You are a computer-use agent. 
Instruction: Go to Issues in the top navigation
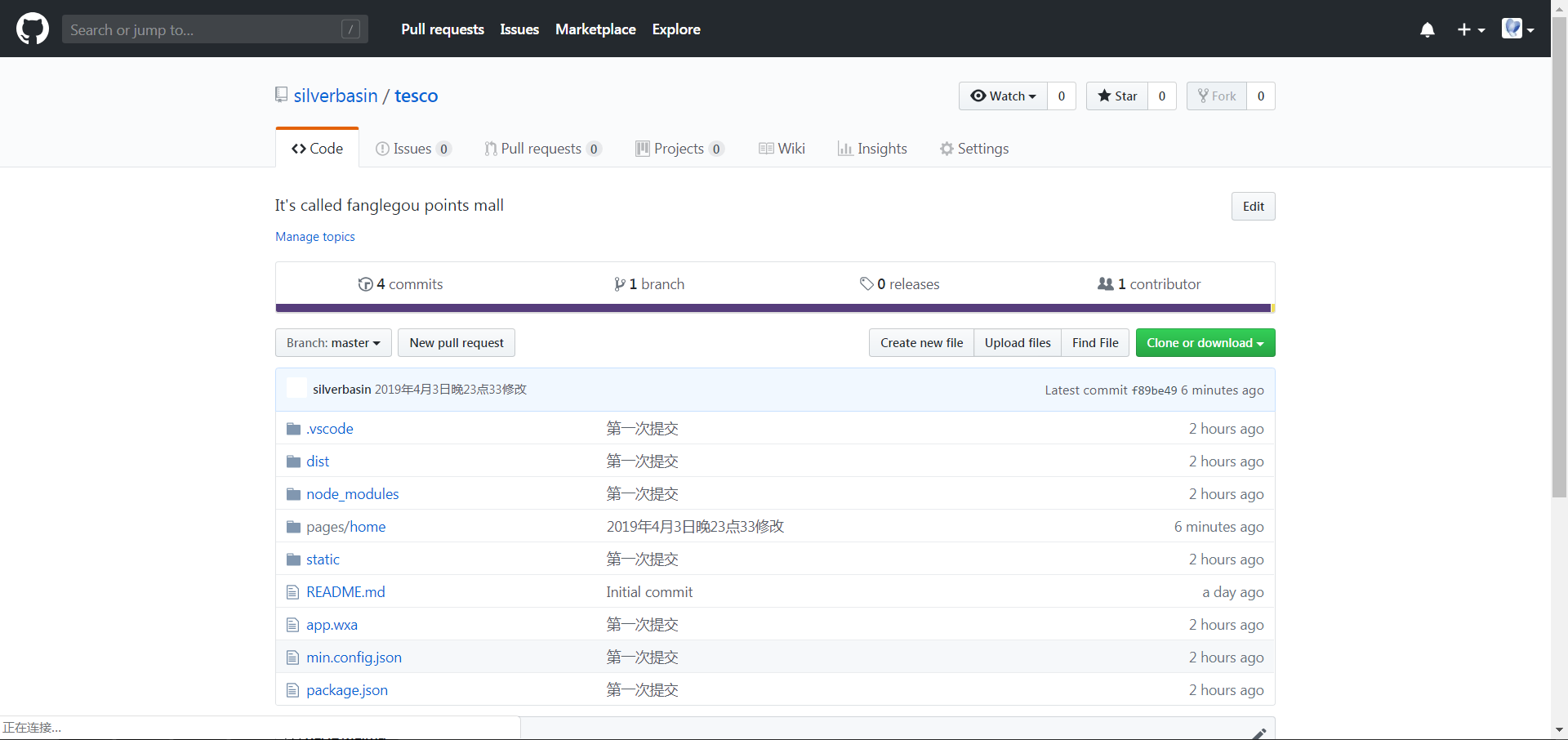[x=519, y=29]
